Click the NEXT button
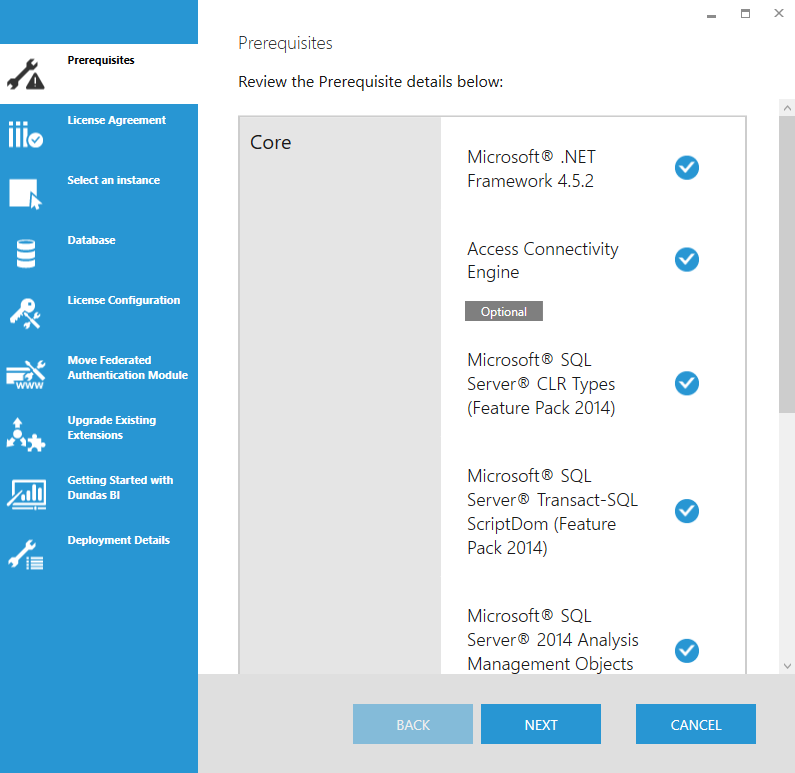 click(x=540, y=724)
